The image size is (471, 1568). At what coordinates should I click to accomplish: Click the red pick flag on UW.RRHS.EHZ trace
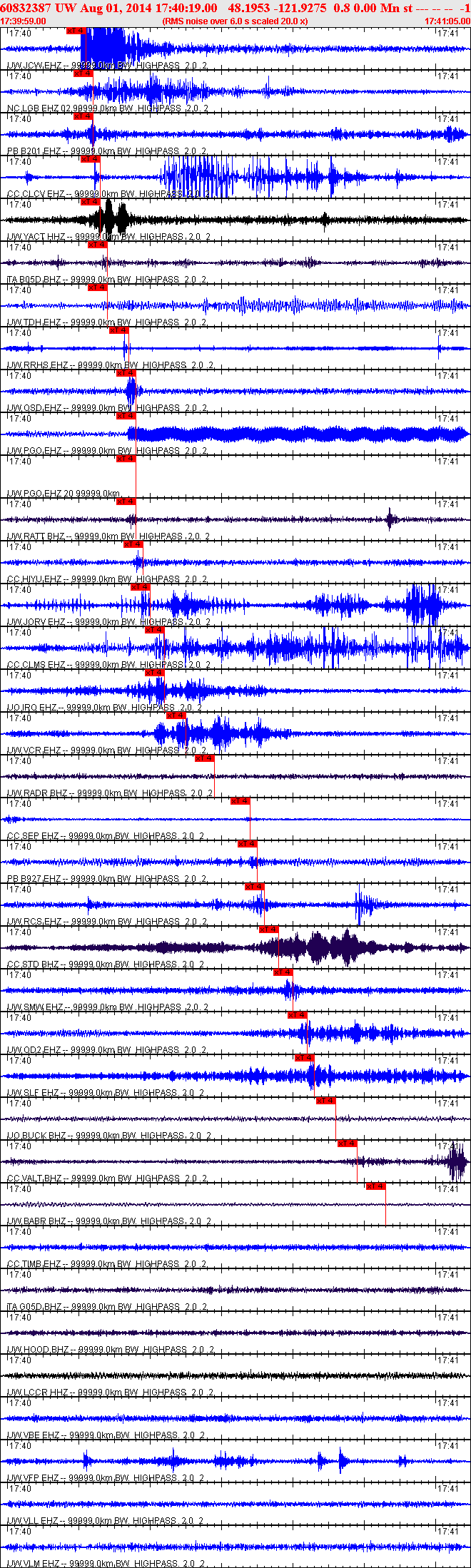pos(118,330)
